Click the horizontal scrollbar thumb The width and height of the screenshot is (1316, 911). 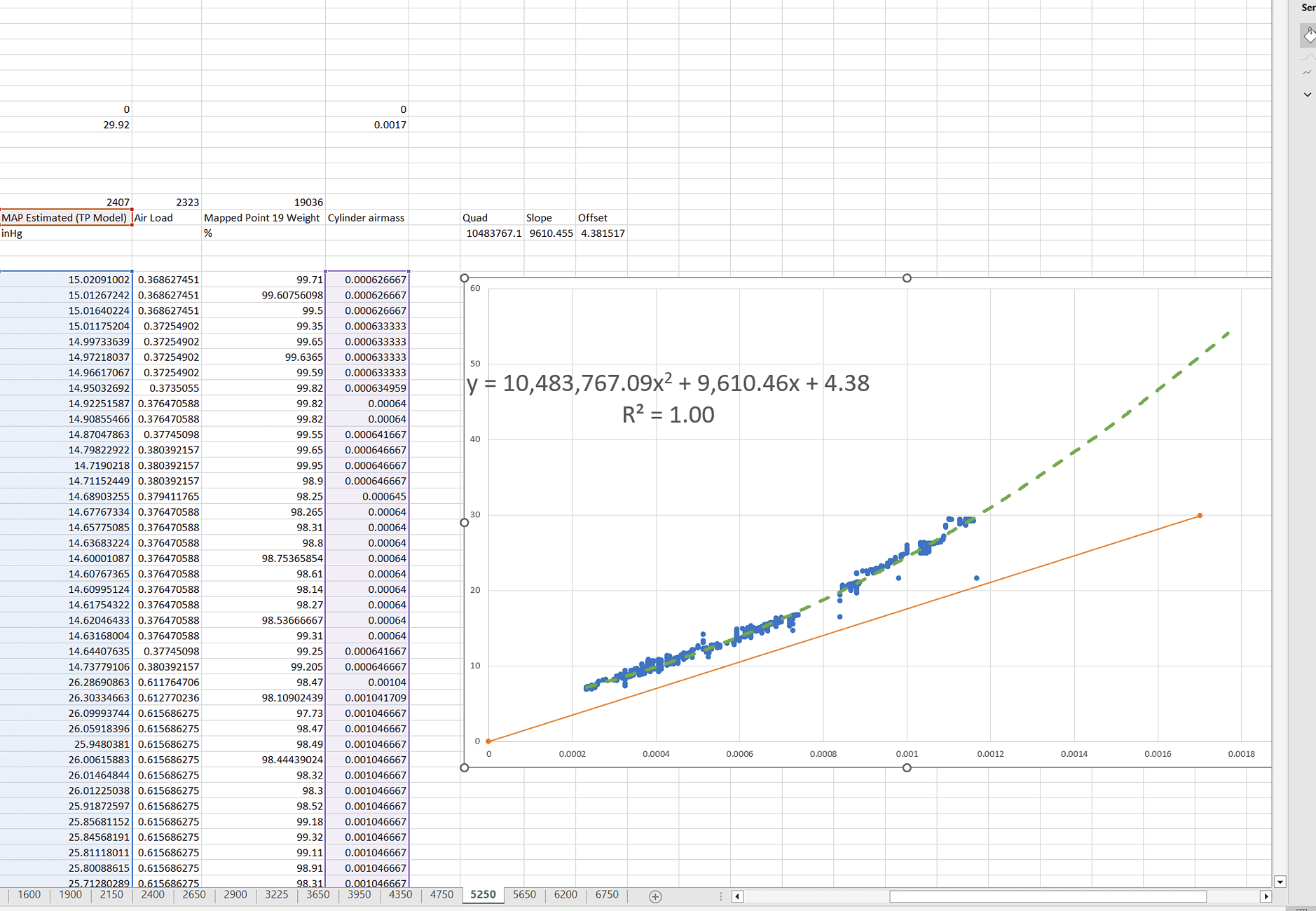tap(1048, 896)
